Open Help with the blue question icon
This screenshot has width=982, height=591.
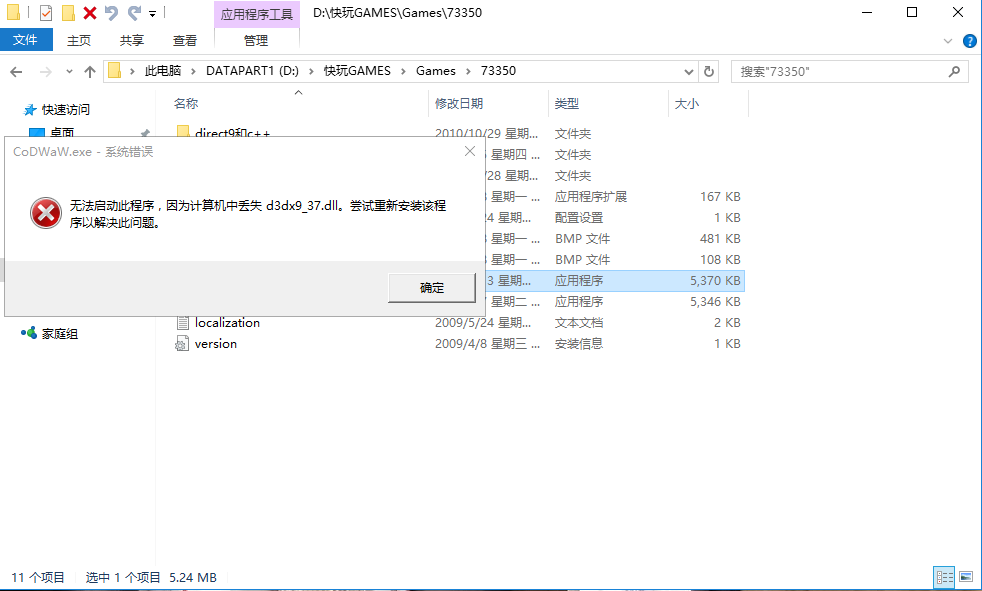click(x=969, y=41)
